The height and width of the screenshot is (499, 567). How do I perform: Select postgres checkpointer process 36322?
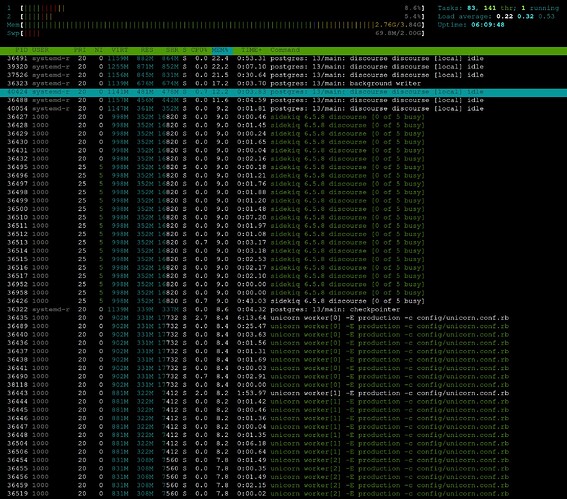point(284,310)
